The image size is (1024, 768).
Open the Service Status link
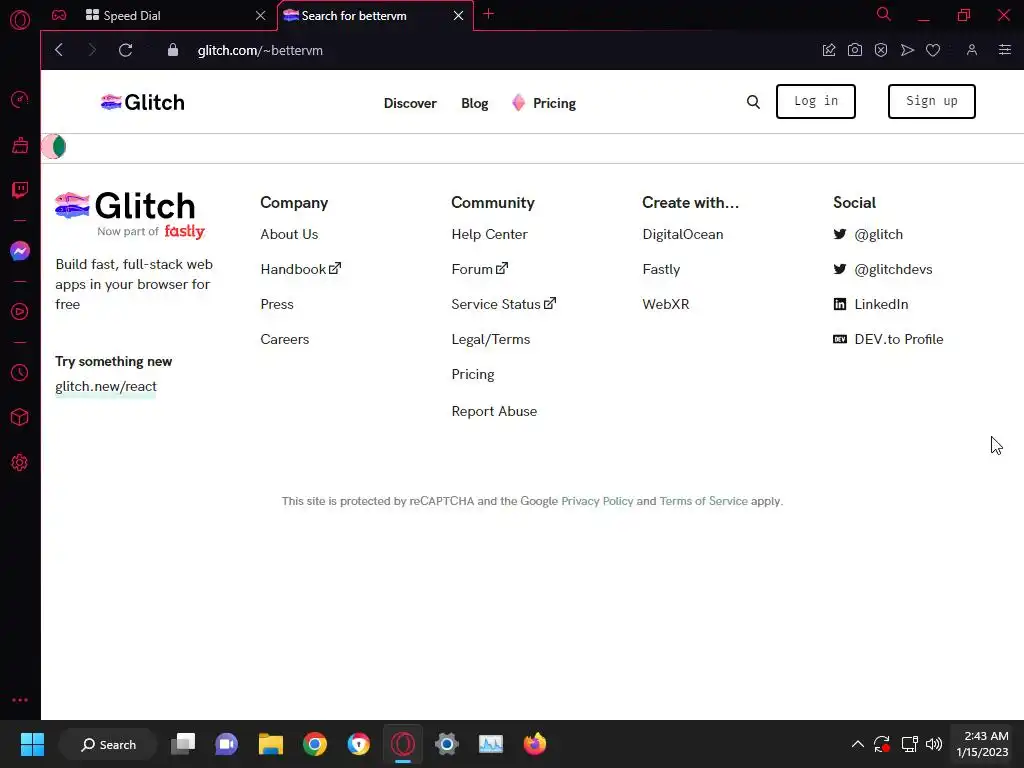pos(504,304)
